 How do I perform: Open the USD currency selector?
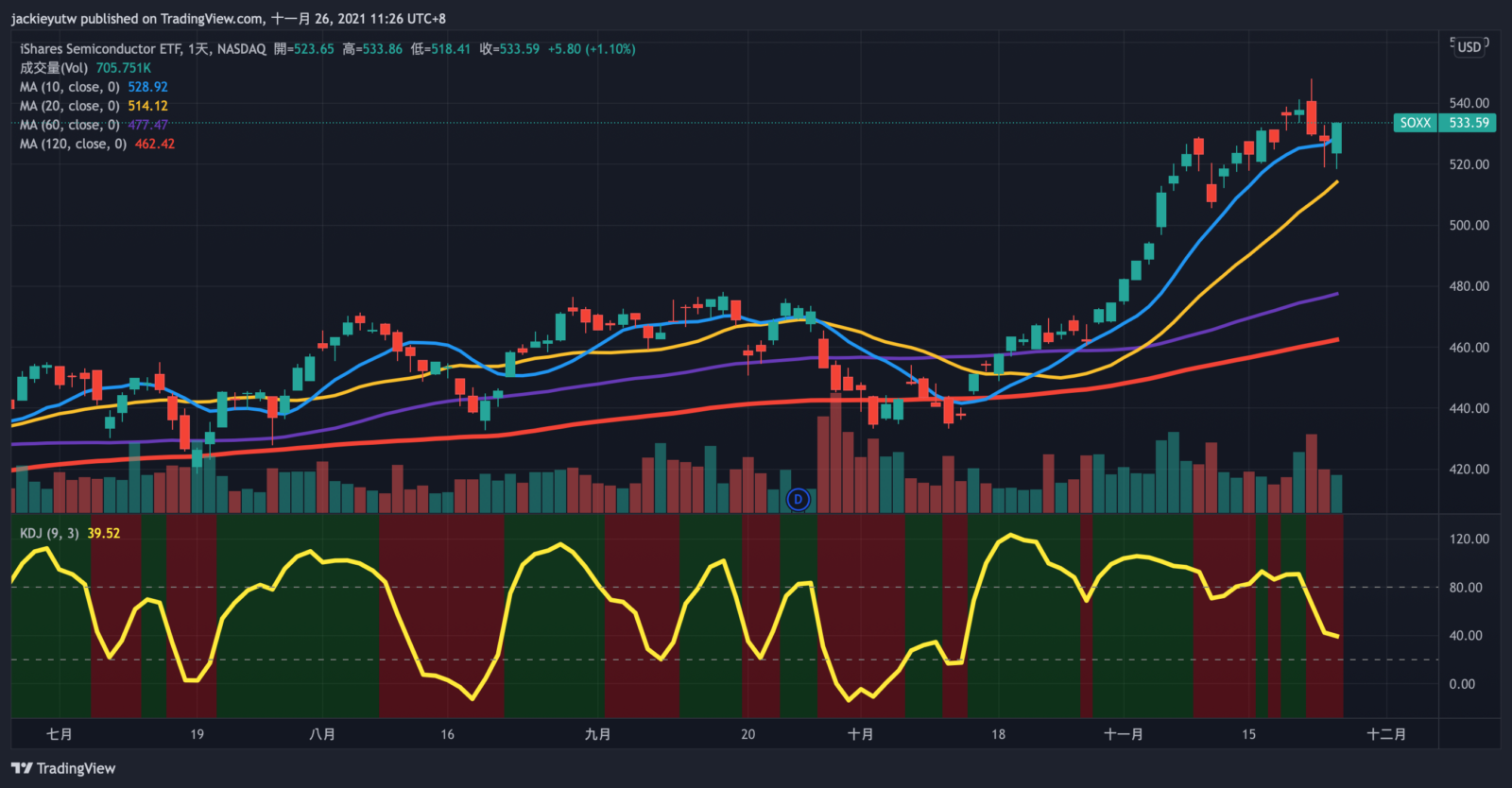pyautogui.click(x=1469, y=47)
